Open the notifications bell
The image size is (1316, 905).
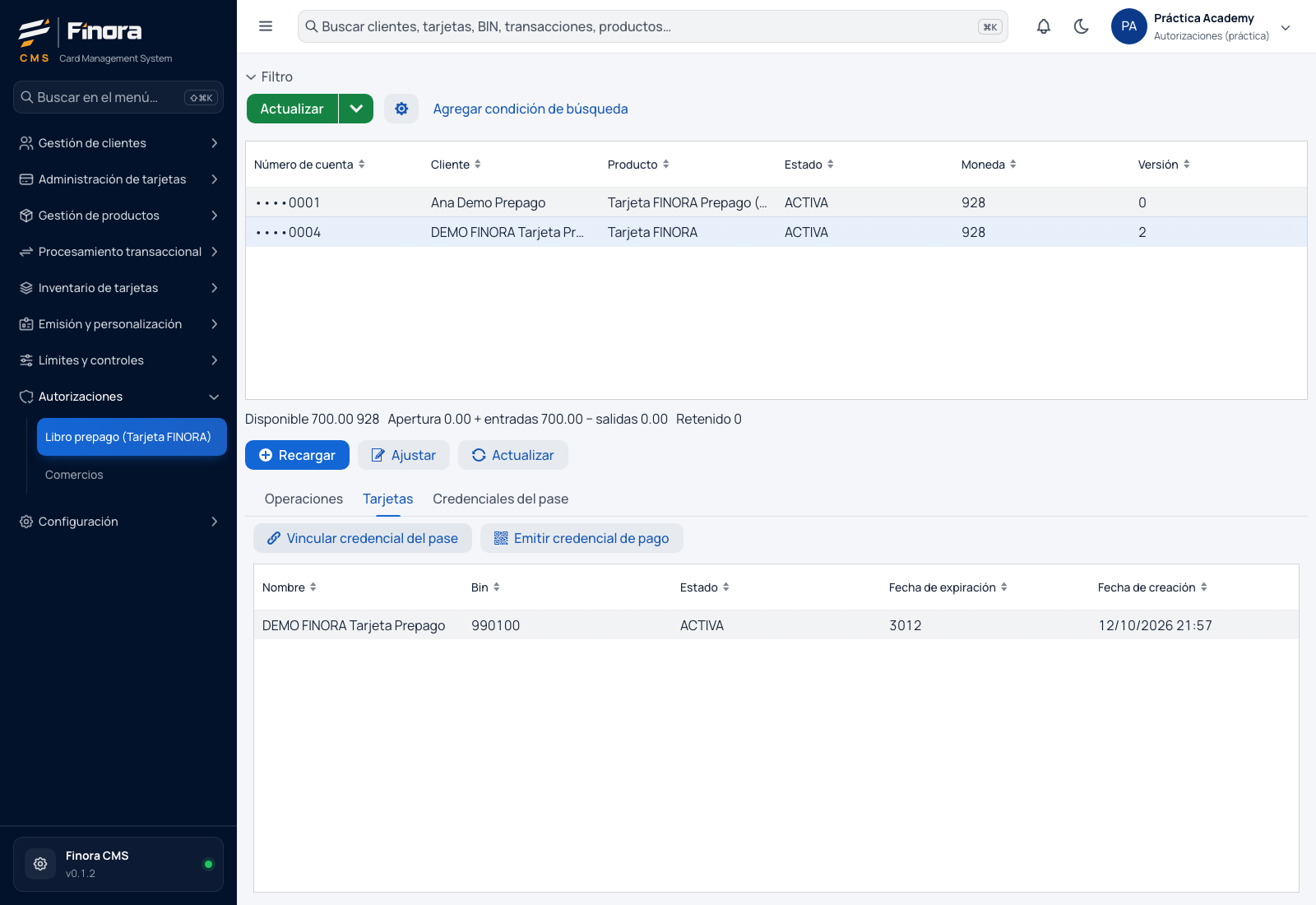pyautogui.click(x=1044, y=26)
